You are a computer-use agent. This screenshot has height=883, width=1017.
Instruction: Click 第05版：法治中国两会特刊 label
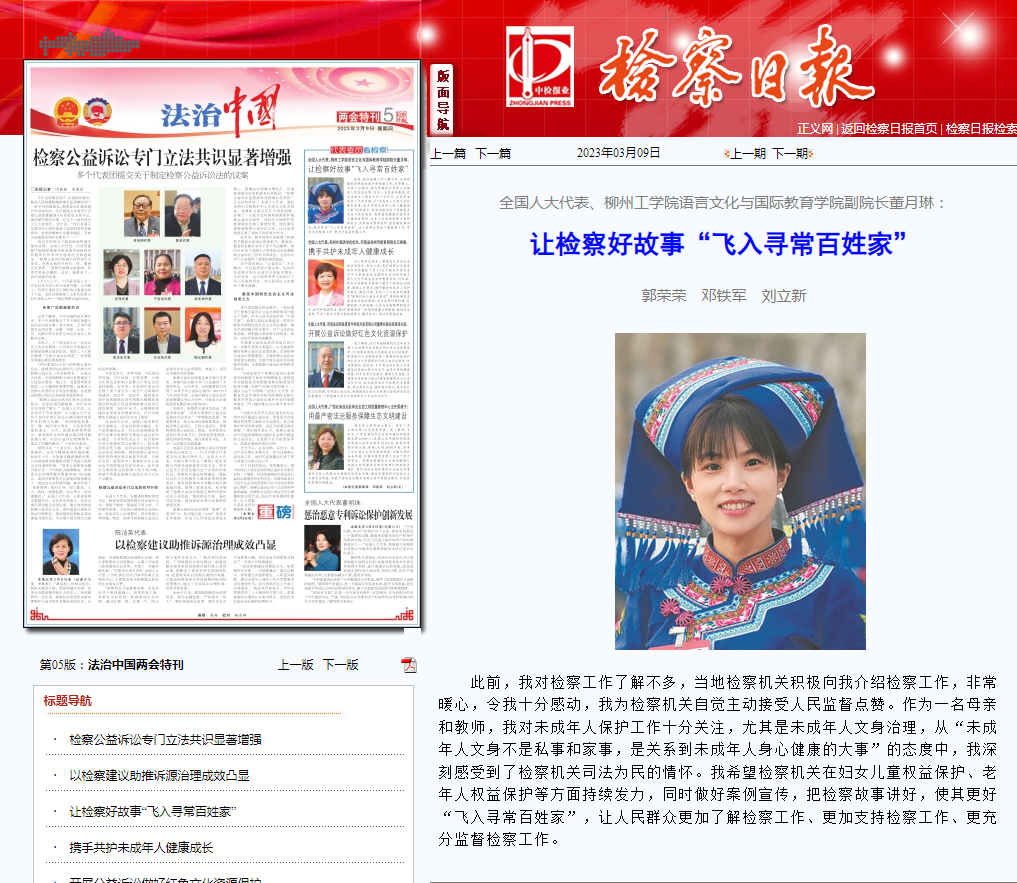[112, 665]
